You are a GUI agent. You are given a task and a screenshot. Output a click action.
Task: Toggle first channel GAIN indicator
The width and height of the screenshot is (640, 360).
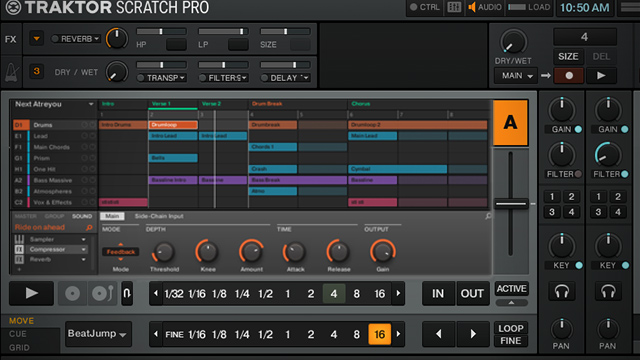578,129
